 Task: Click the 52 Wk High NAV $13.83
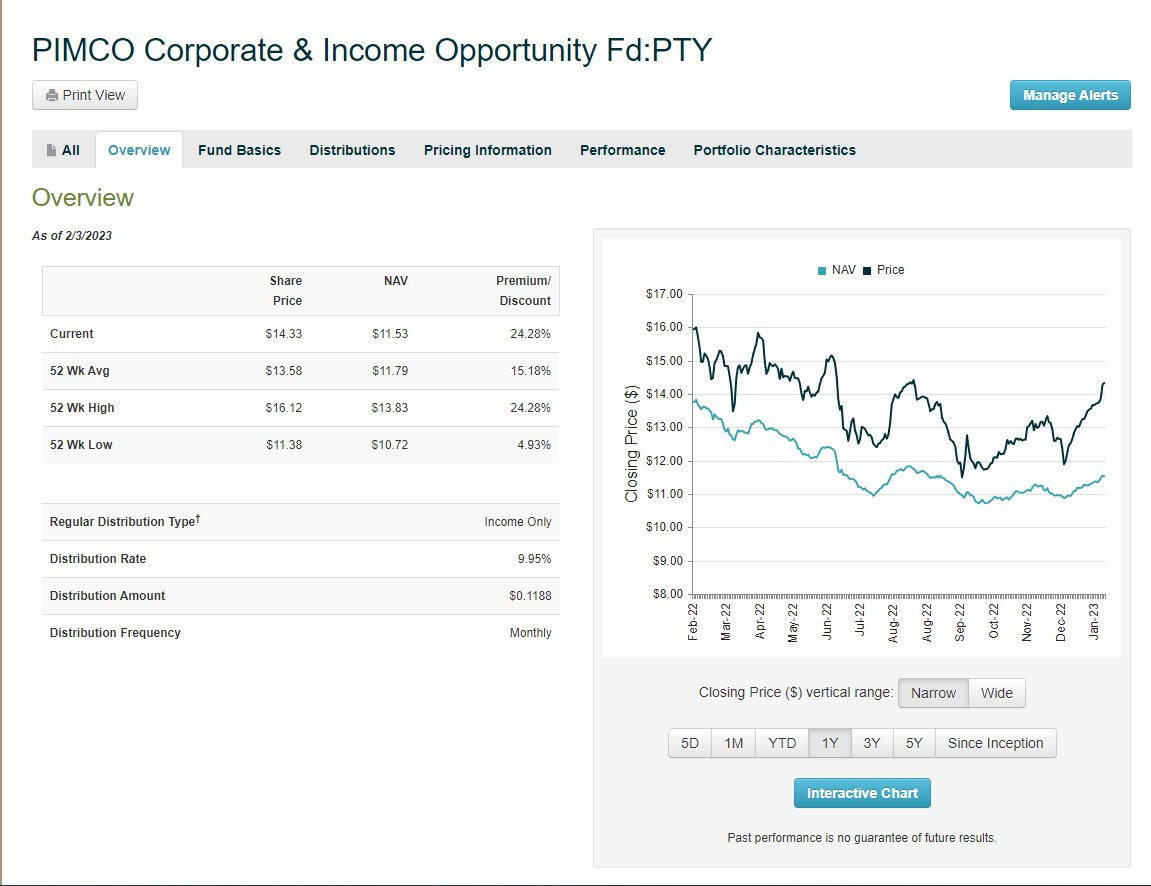coord(390,407)
